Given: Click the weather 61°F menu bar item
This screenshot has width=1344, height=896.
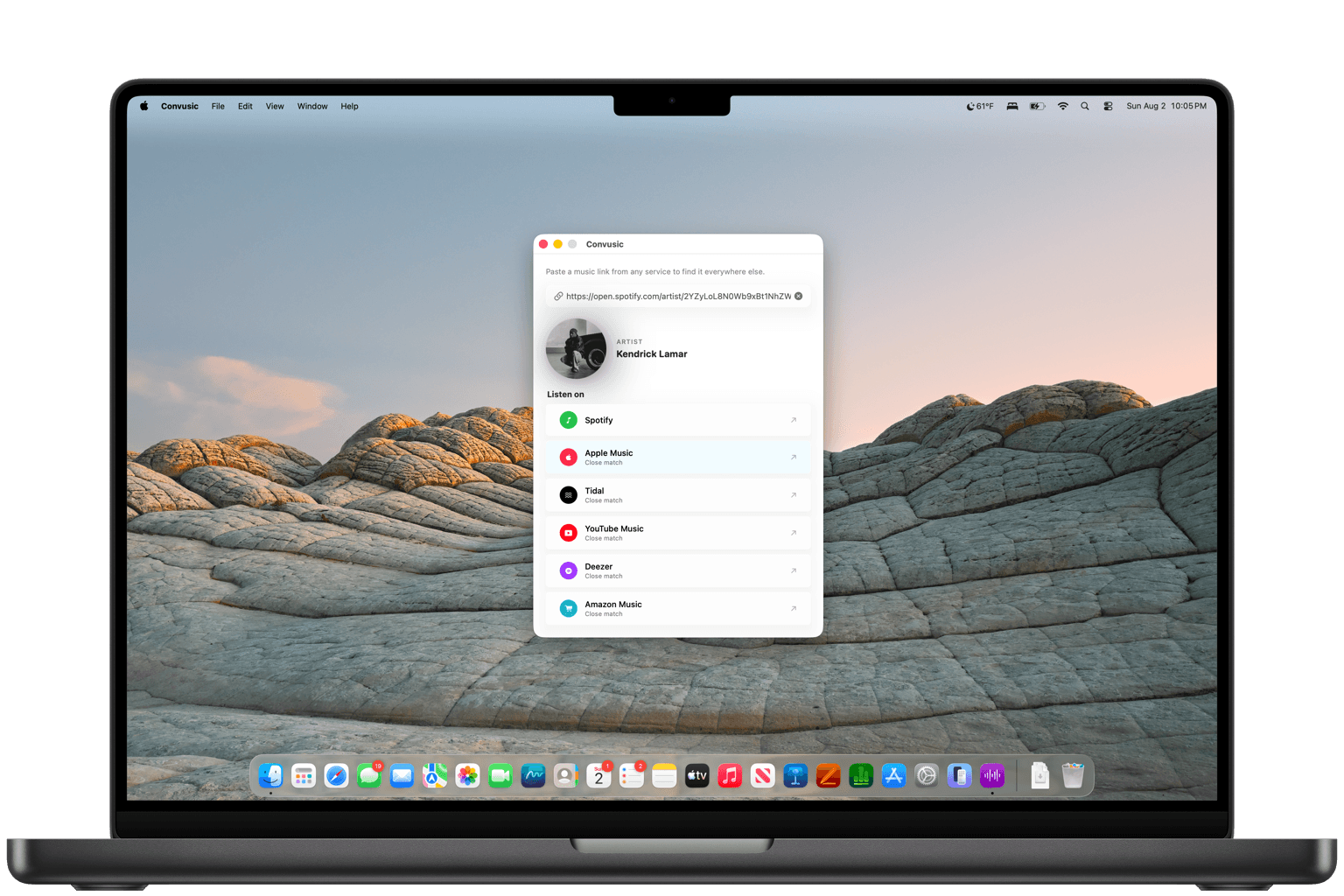Looking at the screenshot, I should [x=980, y=107].
